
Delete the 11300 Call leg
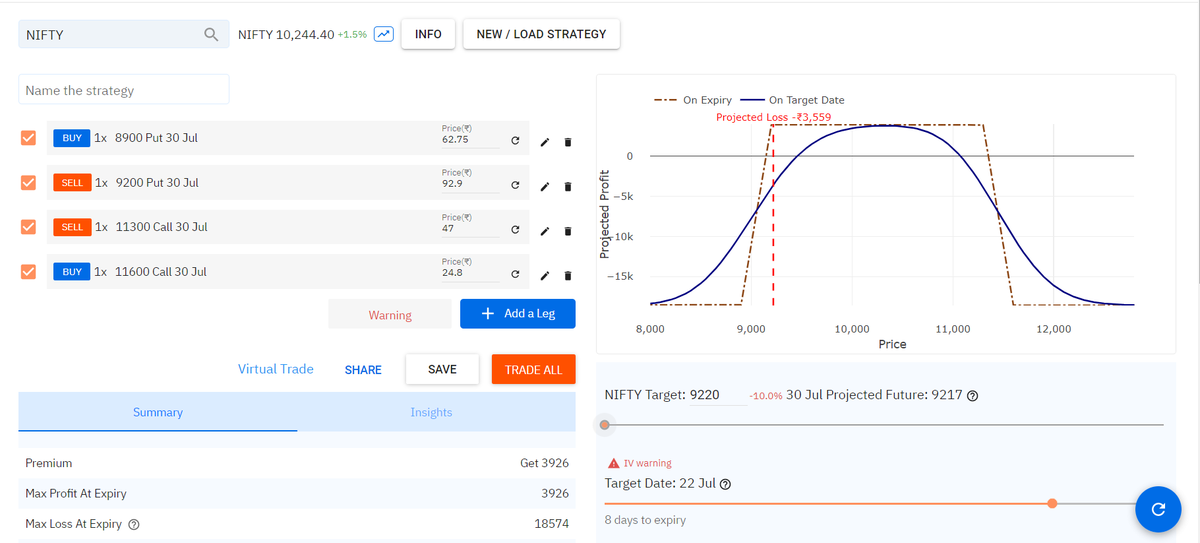tap(568, 231)
